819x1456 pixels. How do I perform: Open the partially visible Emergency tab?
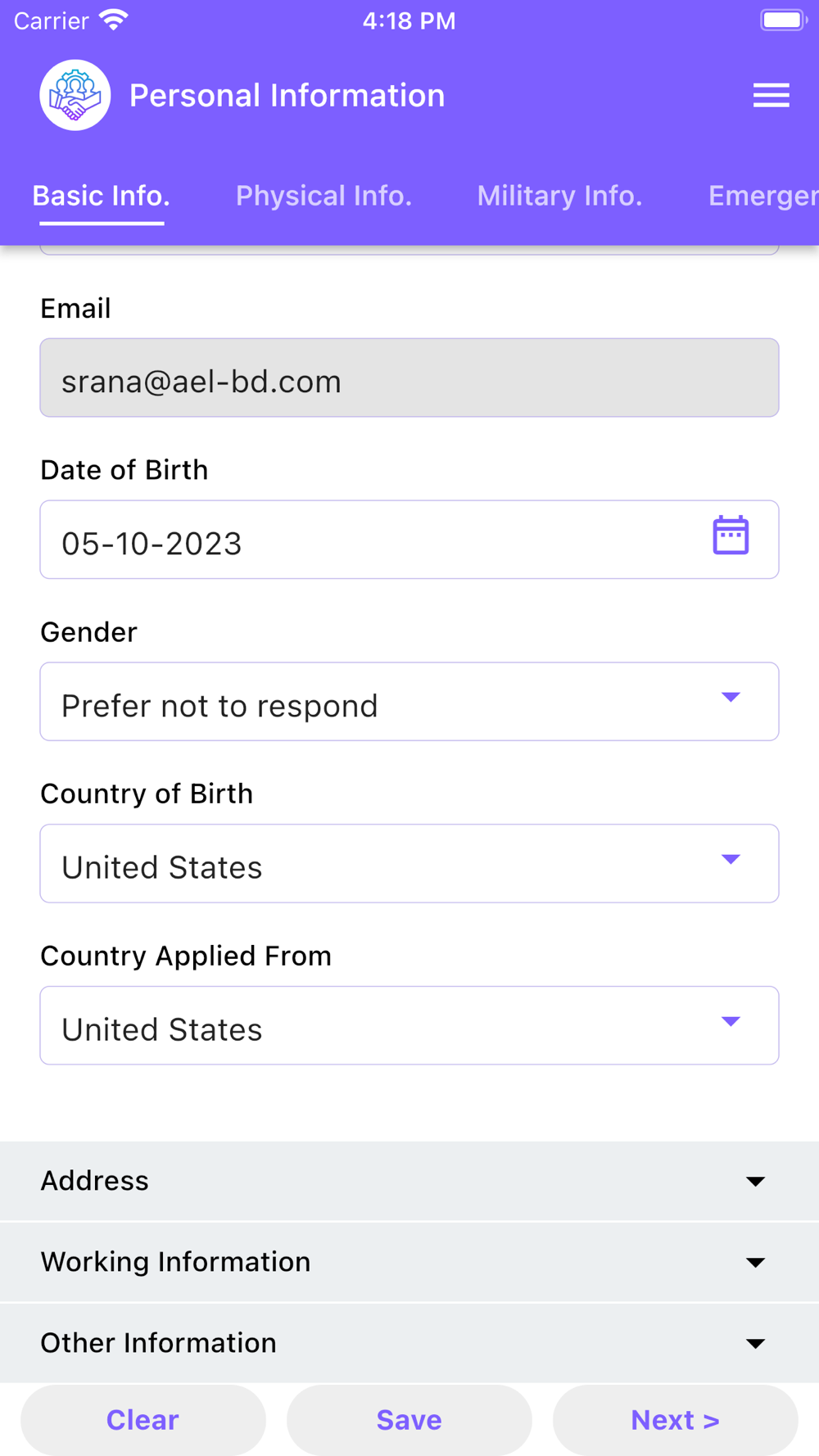[x=762, y=196]
